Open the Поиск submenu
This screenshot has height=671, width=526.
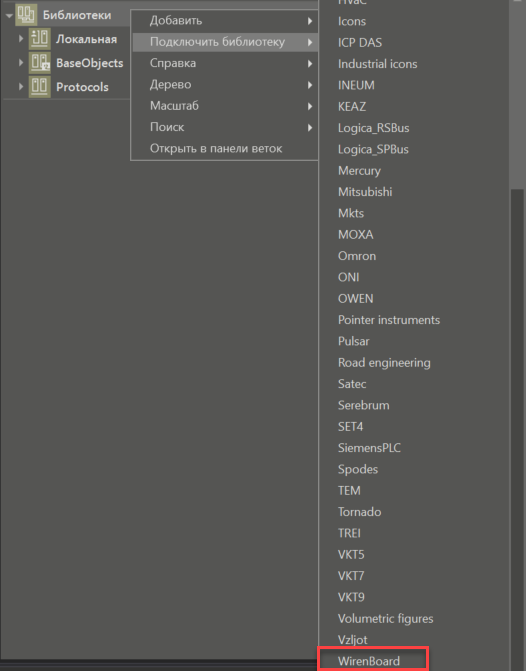click(225, 127)
